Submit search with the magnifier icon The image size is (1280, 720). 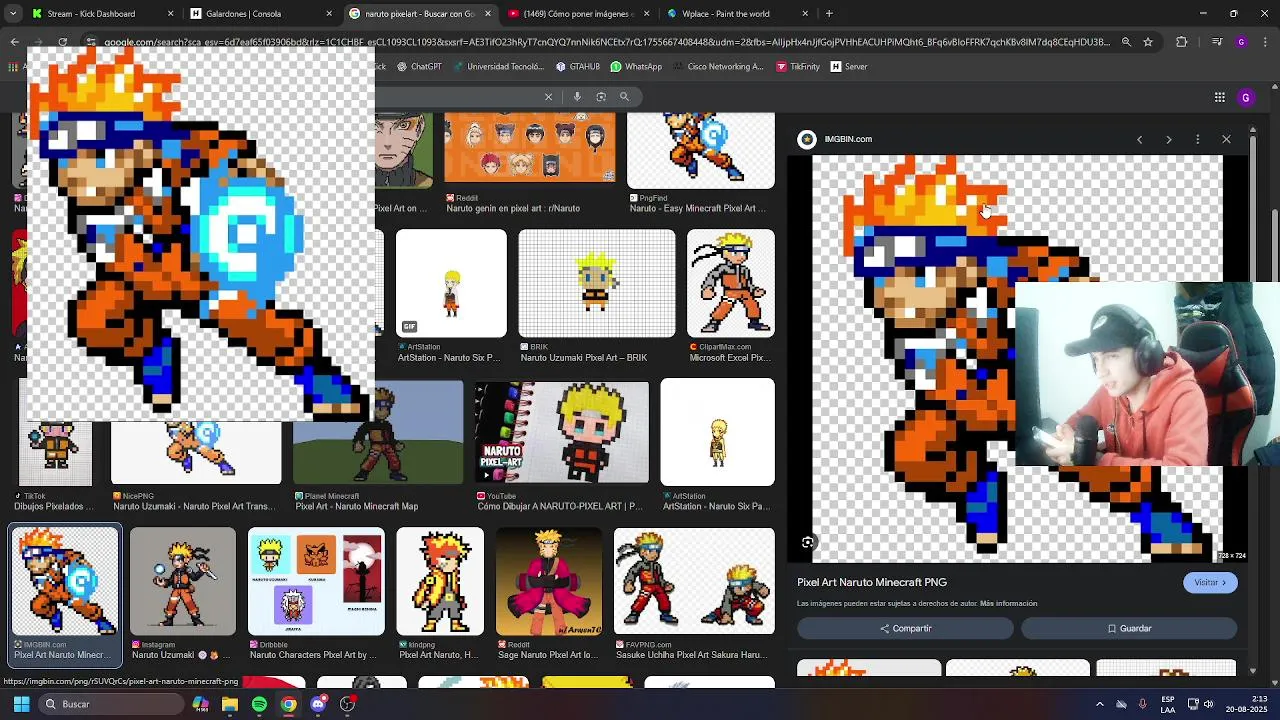[x=624, y=97]
